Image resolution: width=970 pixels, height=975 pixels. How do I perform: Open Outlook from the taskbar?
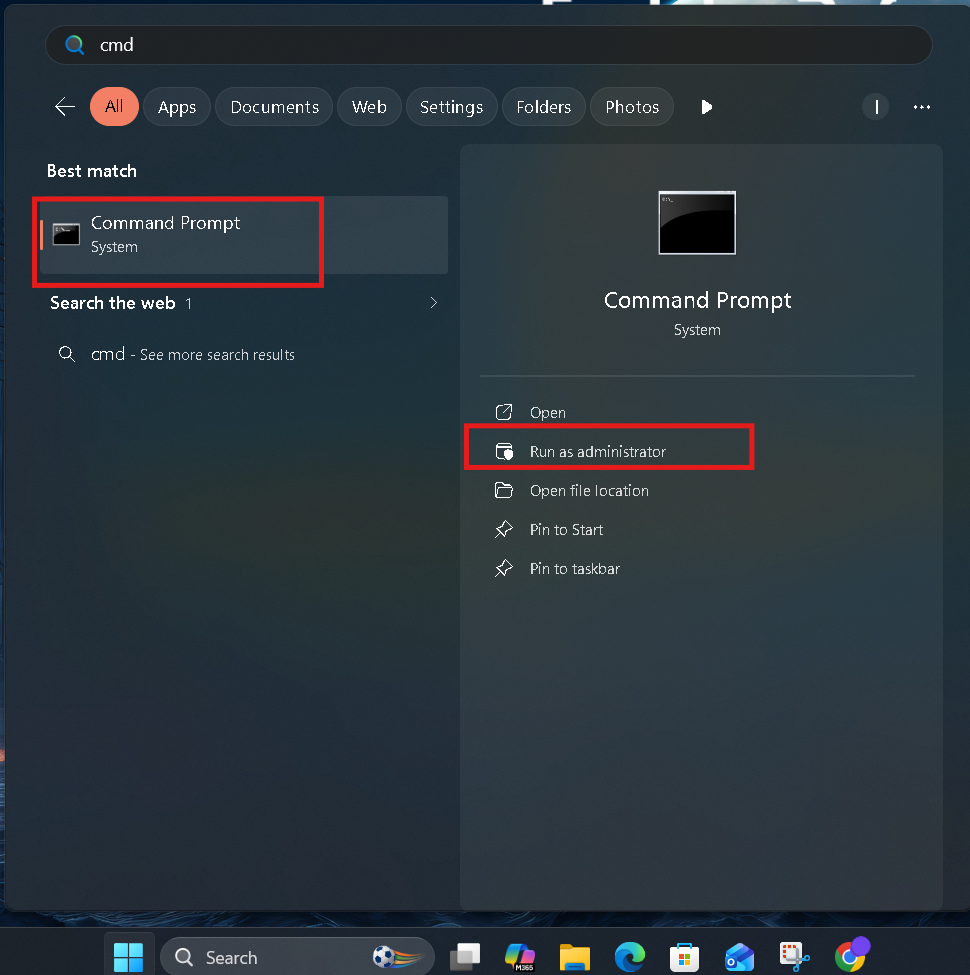coord(739,957)
